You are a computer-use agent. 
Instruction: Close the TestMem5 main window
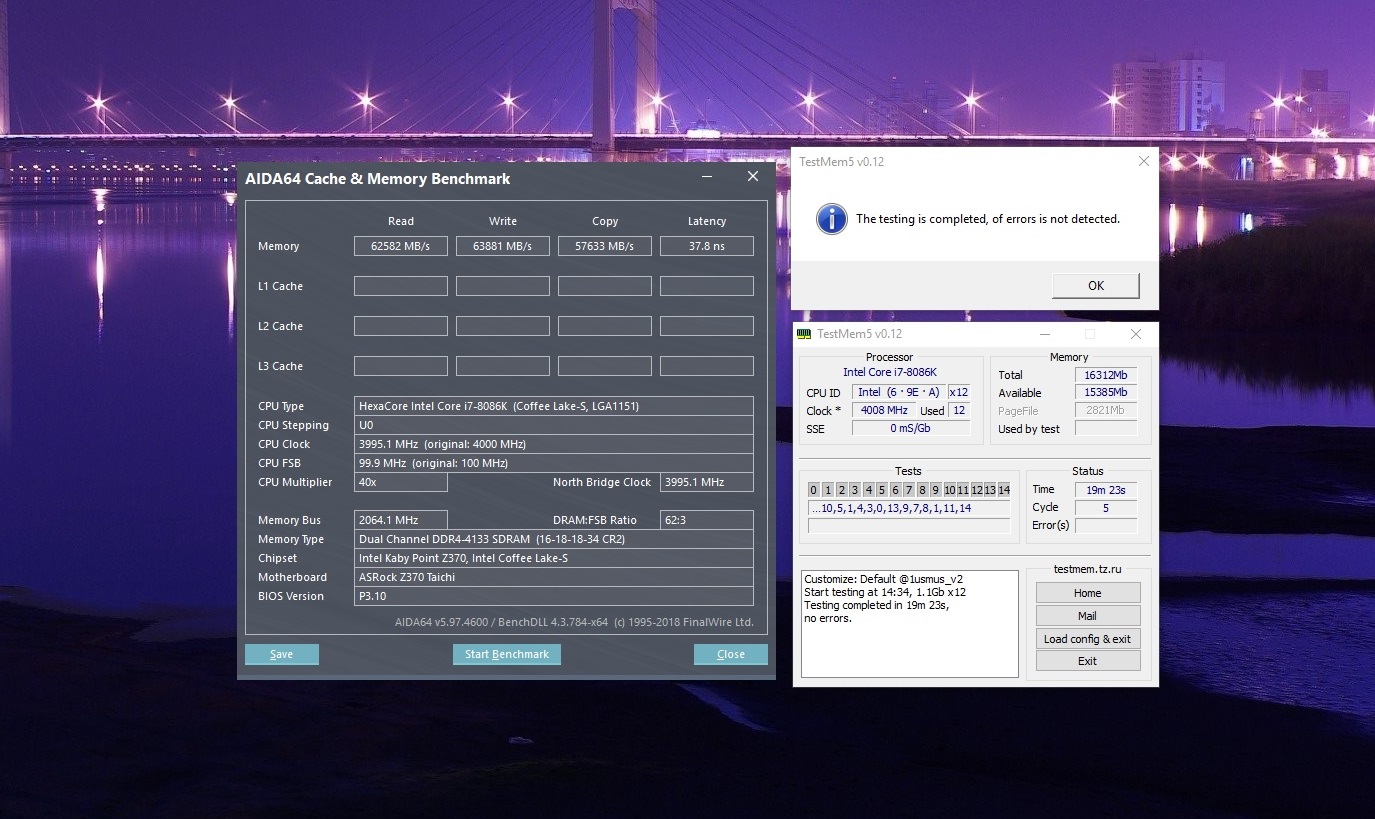click(1135, 334)
